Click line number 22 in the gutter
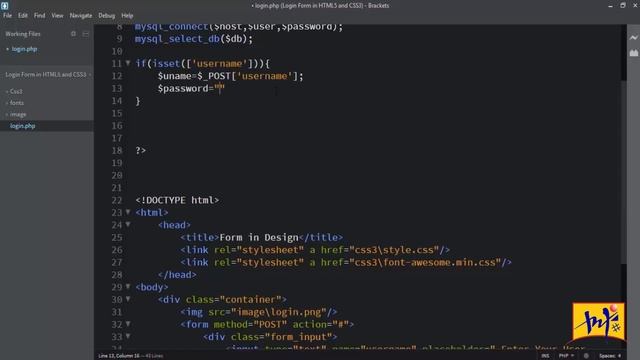This screenshot has height=360, width=640. click(x=117, y=200)
